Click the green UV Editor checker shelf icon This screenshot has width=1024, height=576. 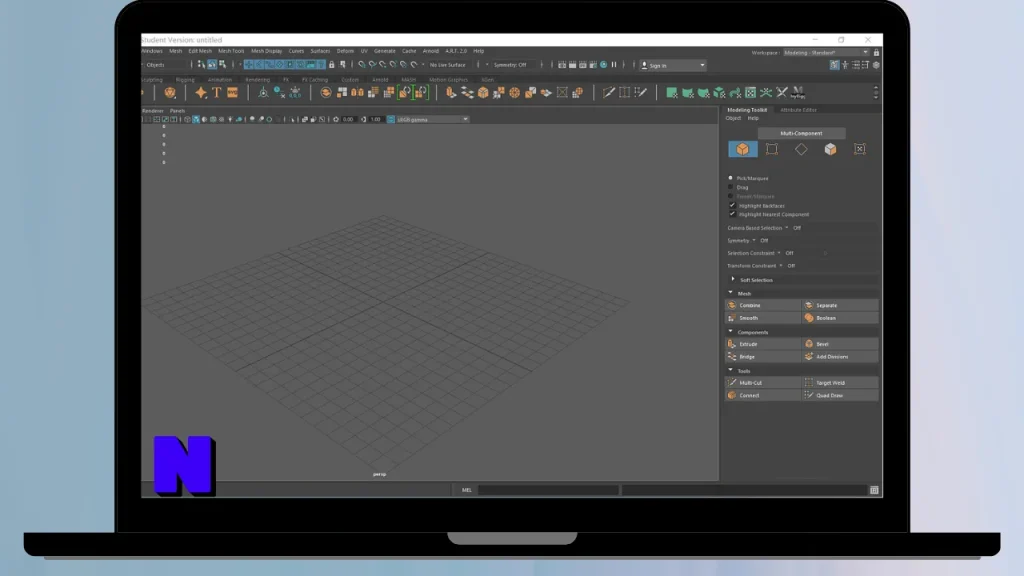click(x=750, y=93)
